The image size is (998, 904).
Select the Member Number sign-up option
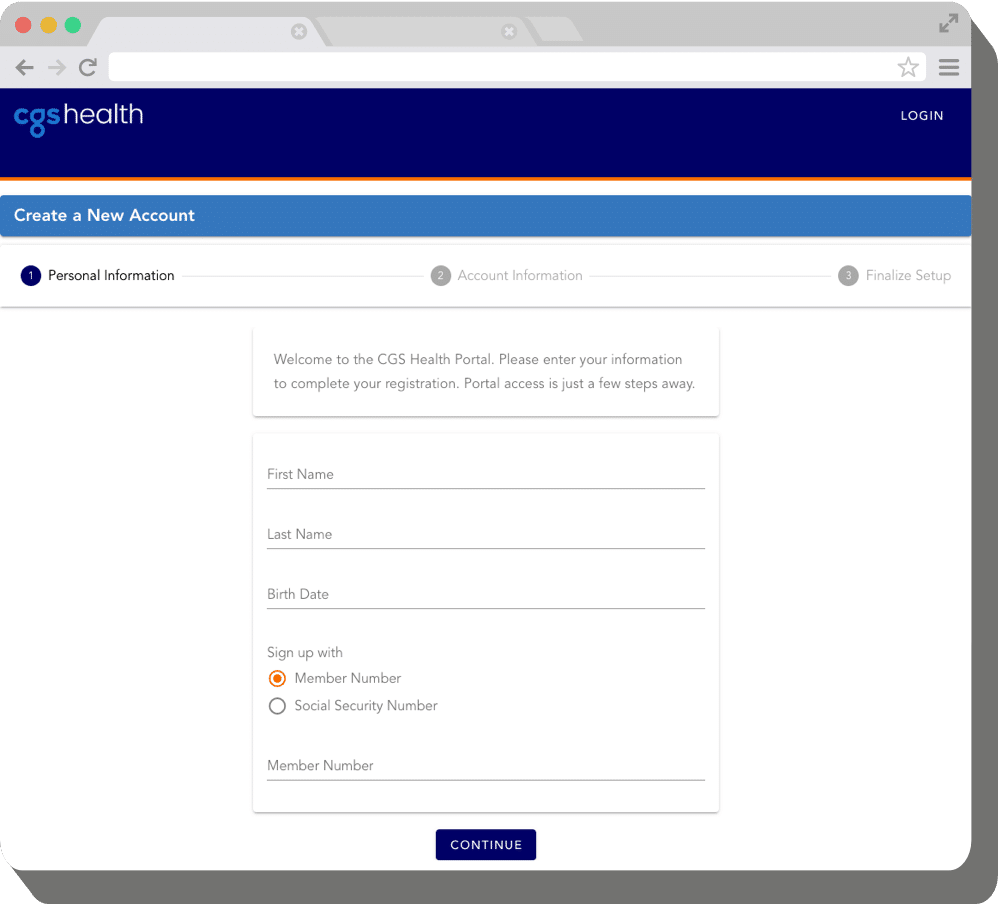tap(277, 678)
